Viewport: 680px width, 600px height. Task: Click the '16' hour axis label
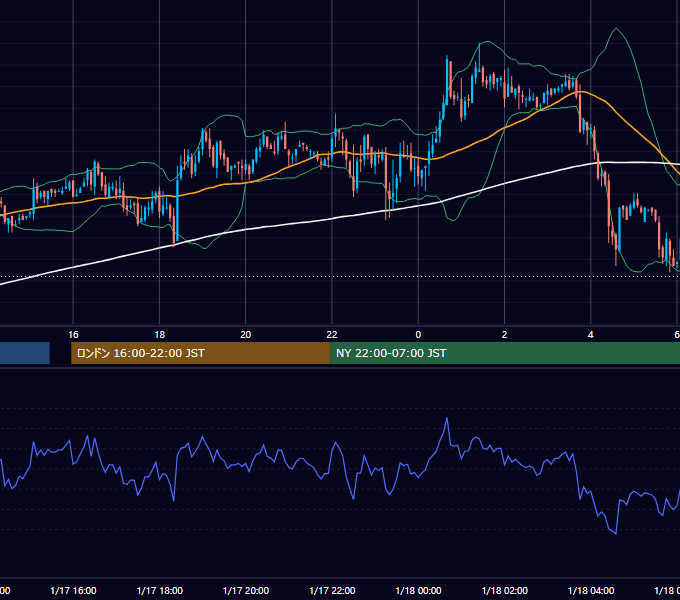click(x=73, y=335)
